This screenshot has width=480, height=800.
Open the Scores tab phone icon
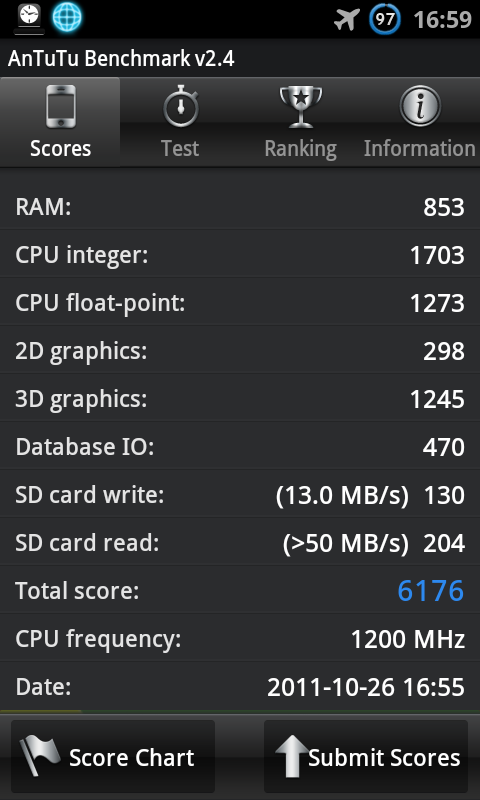tap(61, 107)
